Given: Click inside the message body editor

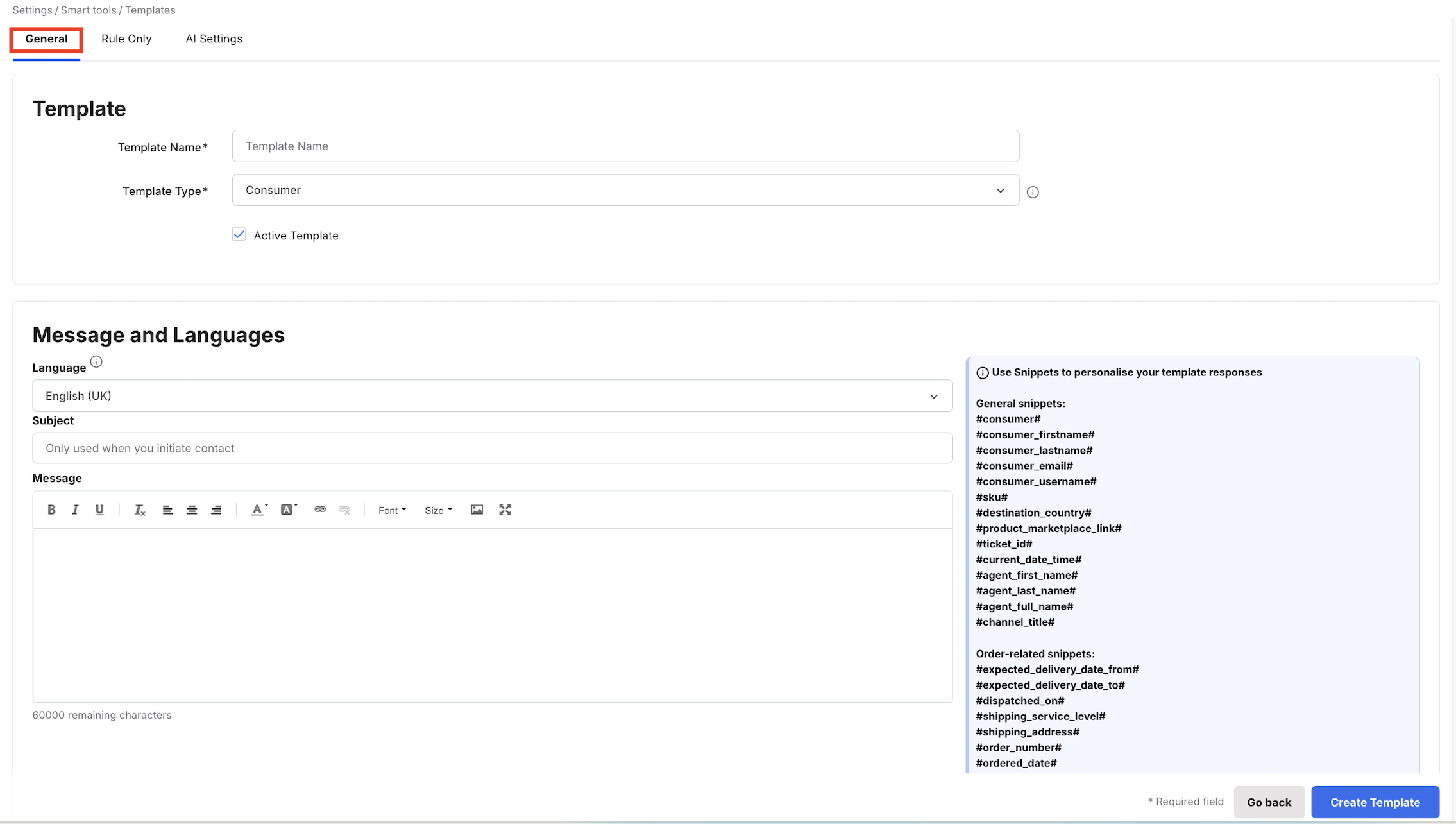Looking at the screenshot, I should point(492,615).
